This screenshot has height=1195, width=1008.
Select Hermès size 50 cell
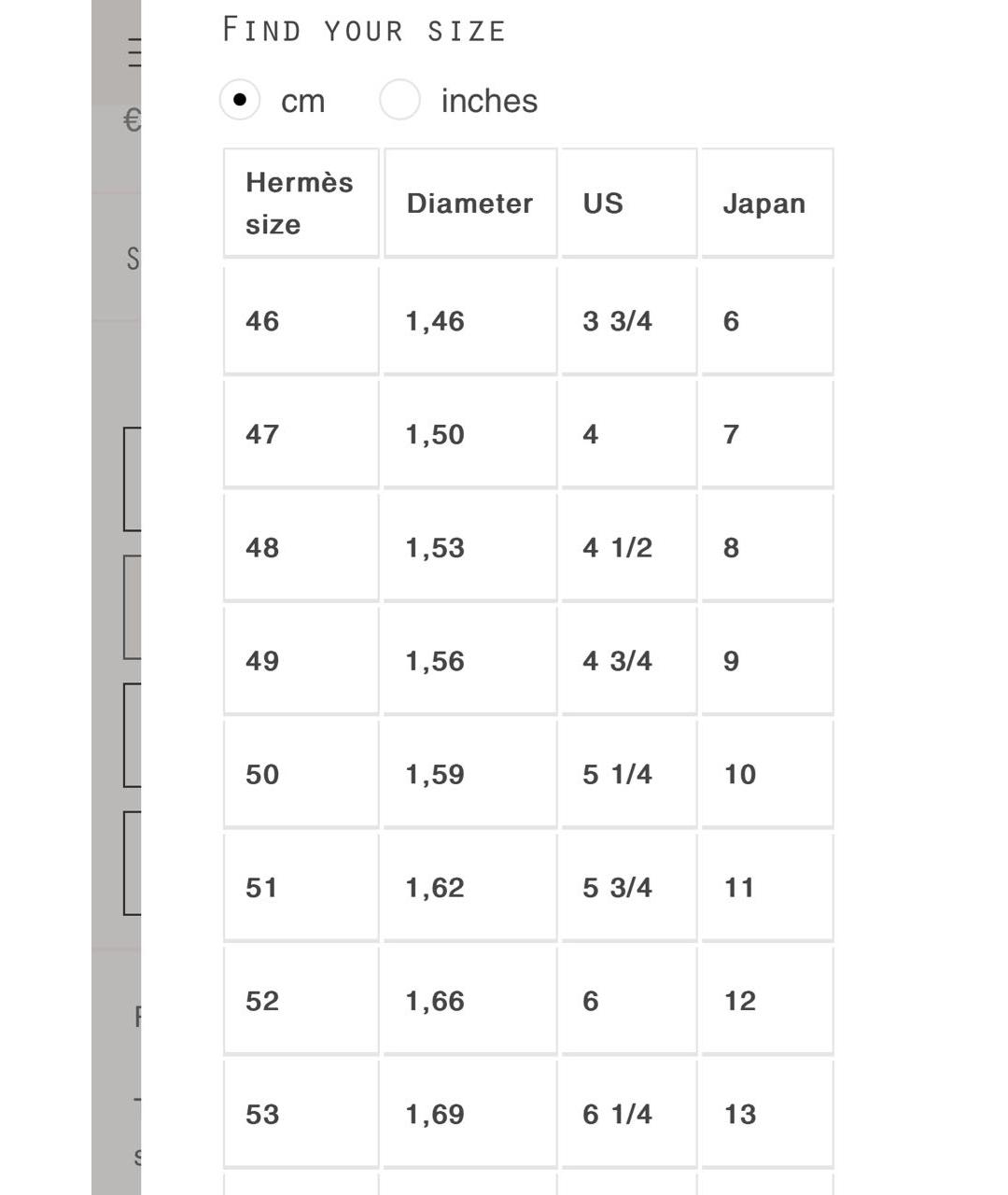[301, 774]
